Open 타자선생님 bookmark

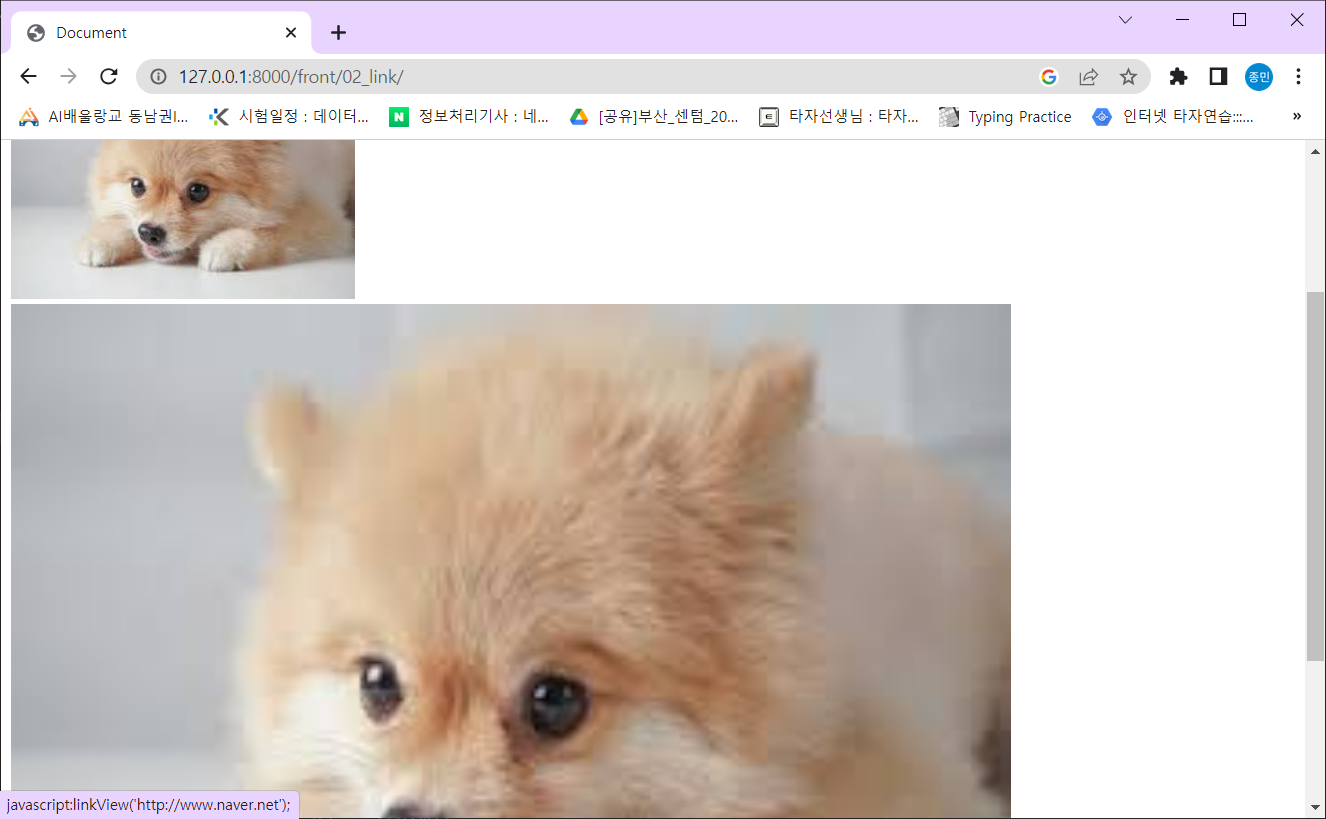point(838,117)
